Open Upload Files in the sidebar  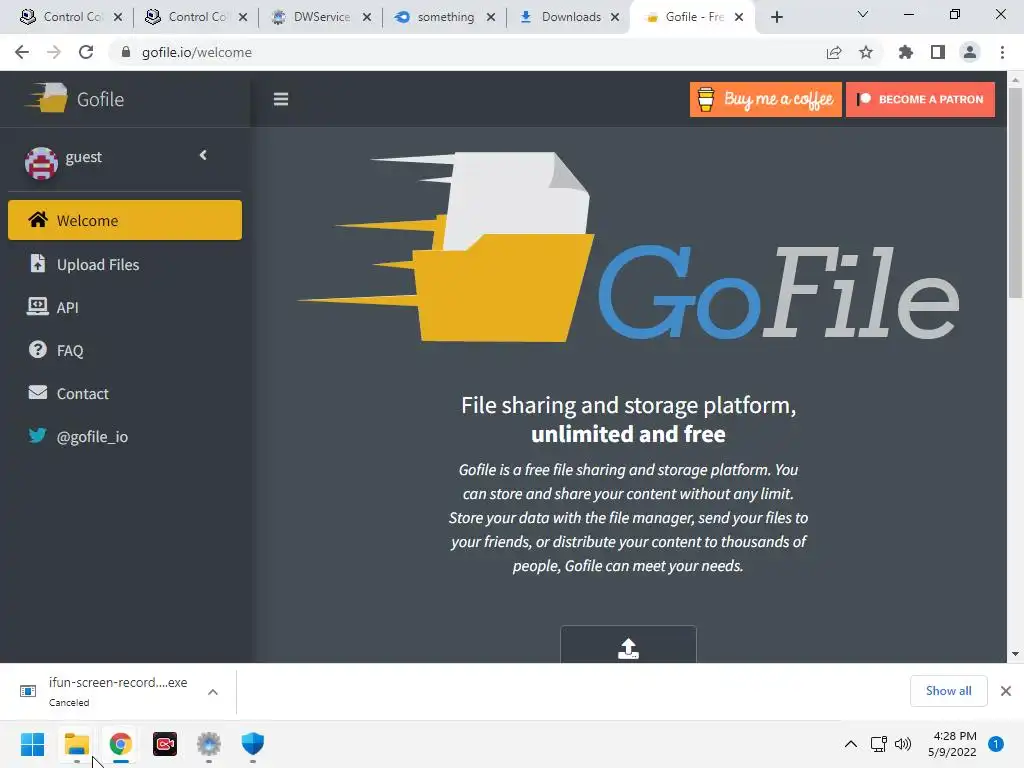[125, 264]
